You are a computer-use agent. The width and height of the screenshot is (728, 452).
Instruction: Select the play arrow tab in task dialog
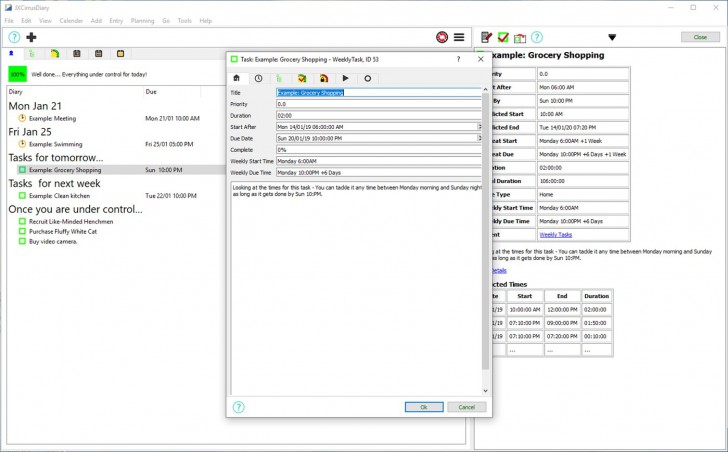pos(346,77)
